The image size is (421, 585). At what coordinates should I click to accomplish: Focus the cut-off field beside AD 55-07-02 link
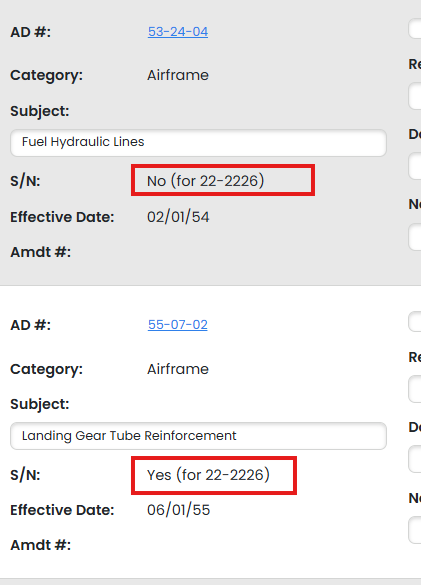pos(415,322)
